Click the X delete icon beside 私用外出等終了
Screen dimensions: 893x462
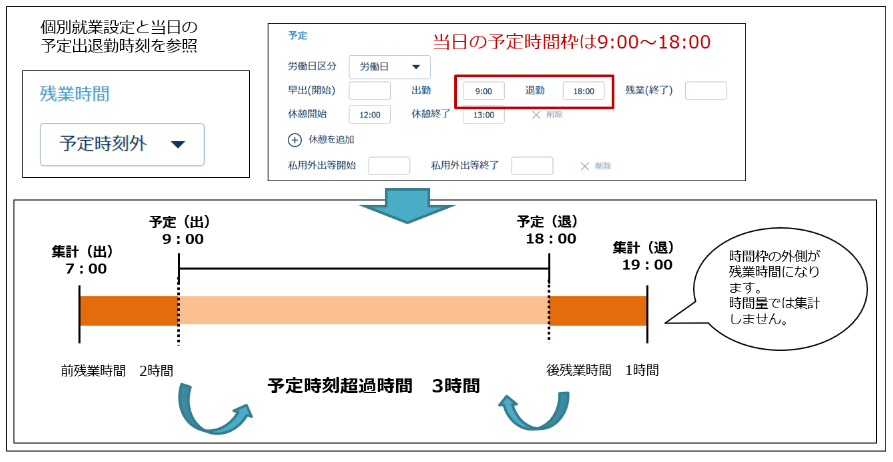click(x=585, y=166)
